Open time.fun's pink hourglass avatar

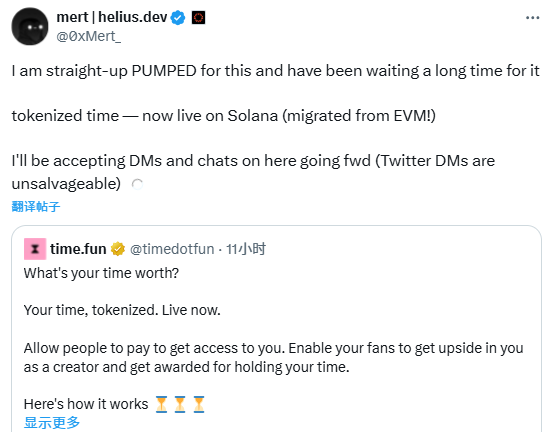[35, 249]
